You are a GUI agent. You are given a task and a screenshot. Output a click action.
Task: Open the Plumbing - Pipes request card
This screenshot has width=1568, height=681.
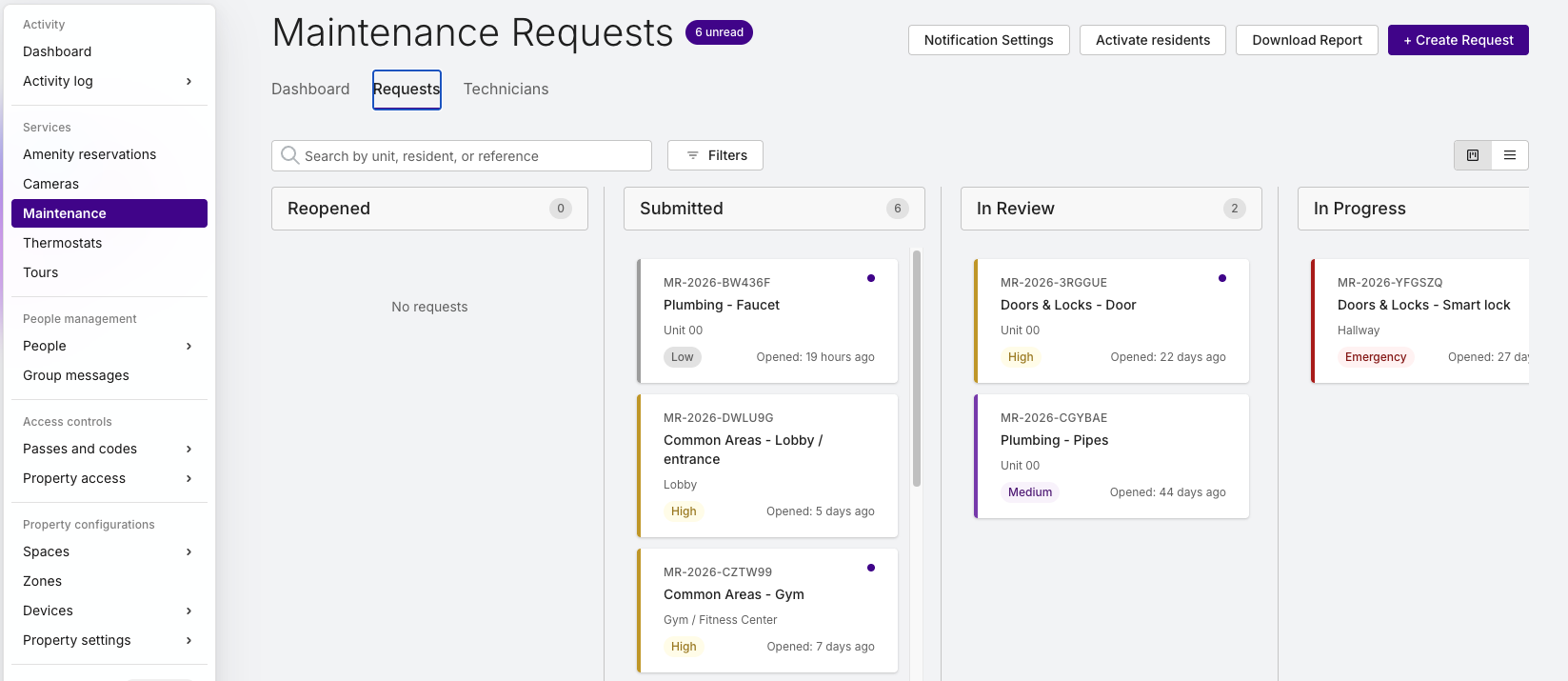1111,456
